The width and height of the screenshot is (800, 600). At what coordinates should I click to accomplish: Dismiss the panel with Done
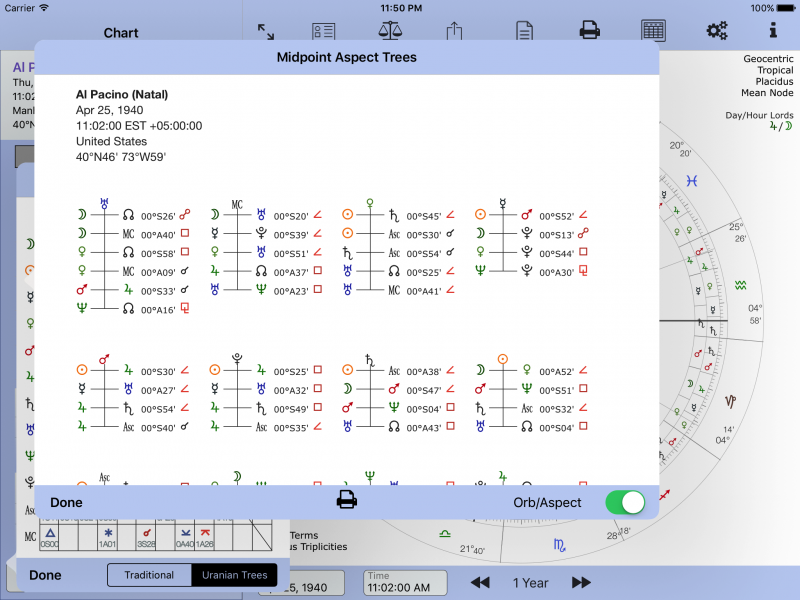(x=66, y=502)
